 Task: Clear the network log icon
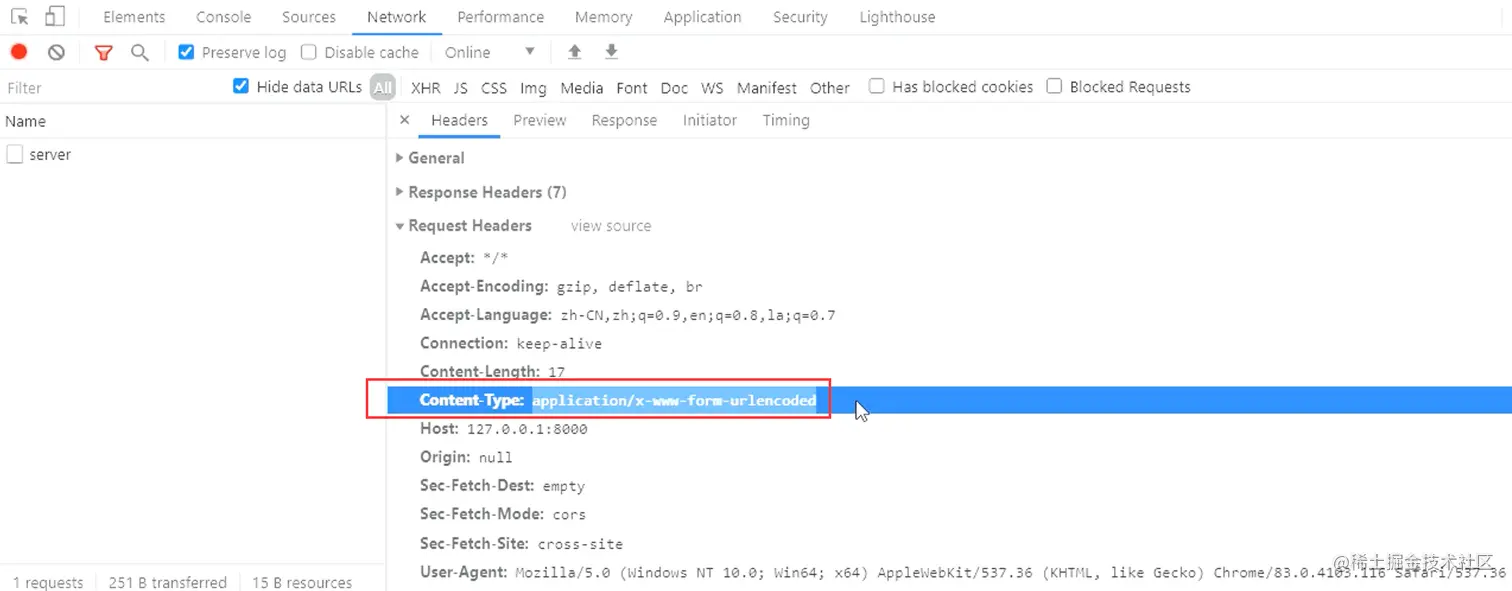[56, 52]
